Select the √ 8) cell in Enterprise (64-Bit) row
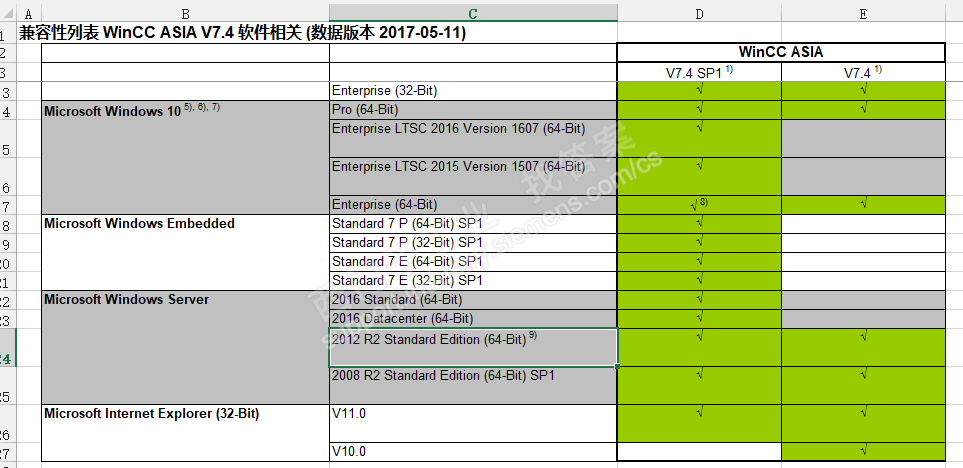Viewport: 963px width, 468px height. [699, 205]
